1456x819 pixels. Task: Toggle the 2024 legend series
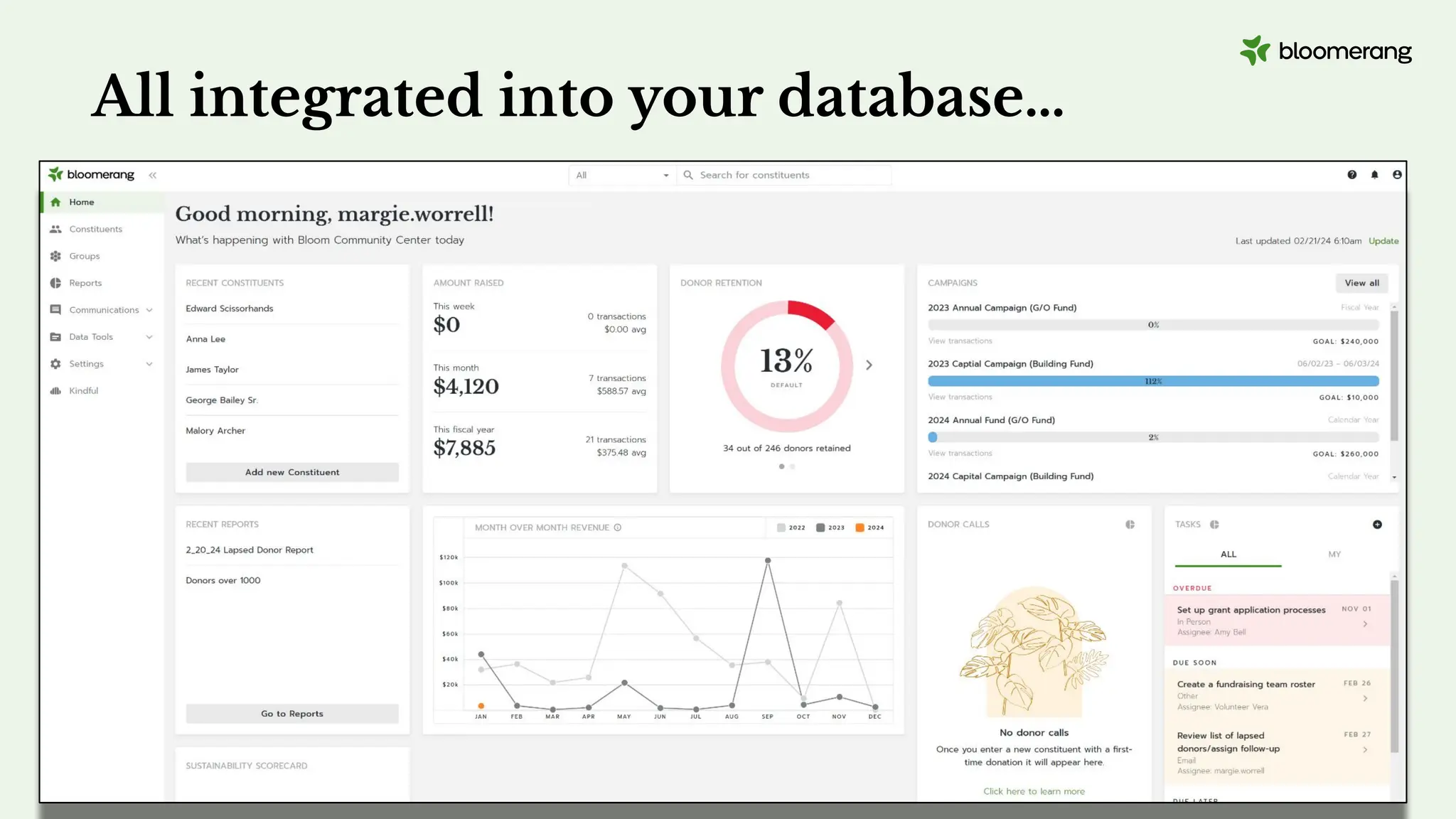[869, 528]
